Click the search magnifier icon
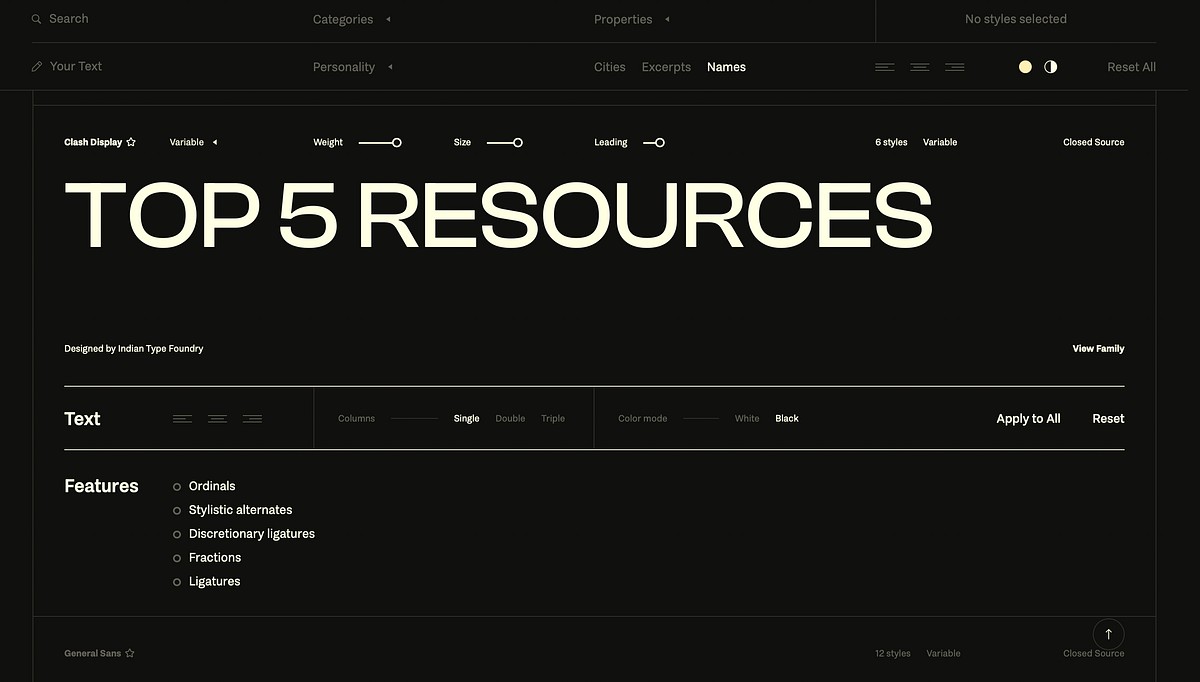This screenshot has height=682, width=1200. tap(35, 18)
